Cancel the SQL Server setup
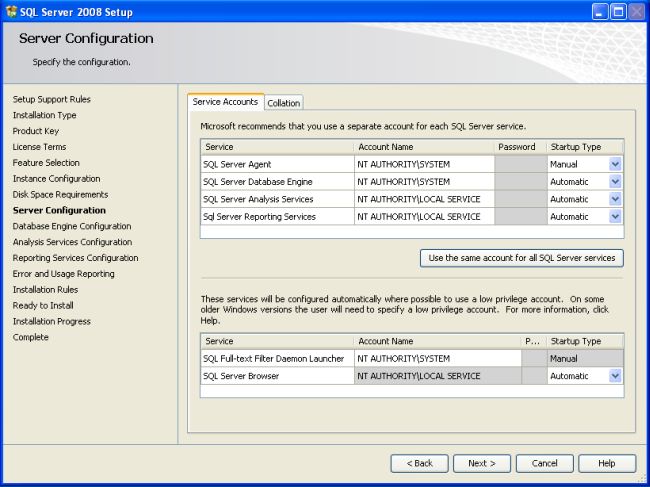This screenshot has width=650, height=487. pos(544,463)
